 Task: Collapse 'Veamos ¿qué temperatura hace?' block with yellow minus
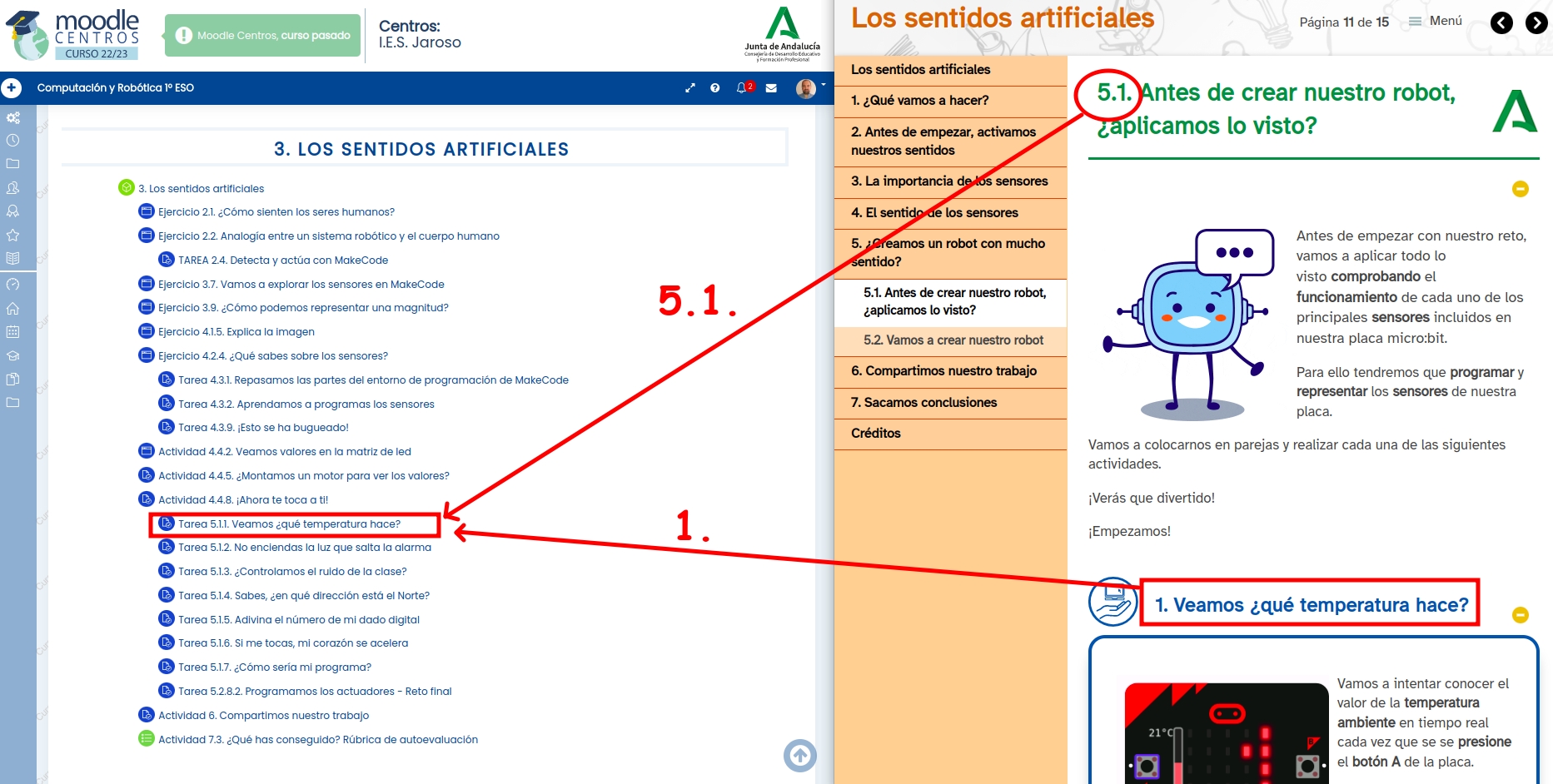(x=1521, y=615)
